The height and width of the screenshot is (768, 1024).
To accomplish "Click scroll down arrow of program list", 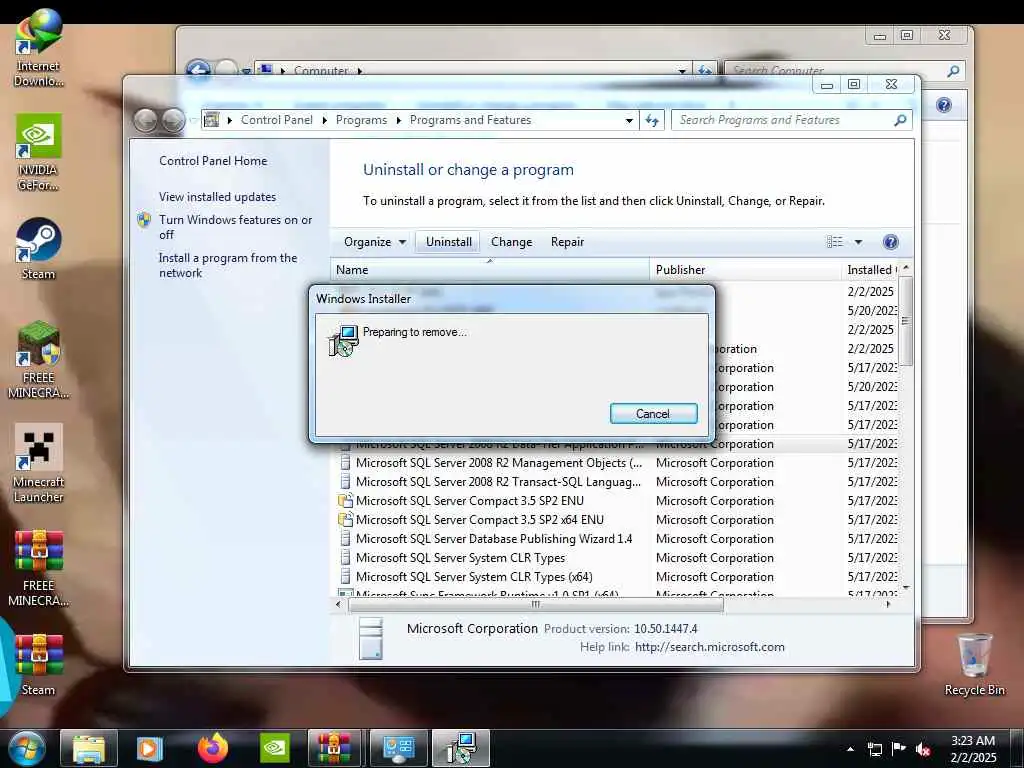I will (x=906, y=588).
